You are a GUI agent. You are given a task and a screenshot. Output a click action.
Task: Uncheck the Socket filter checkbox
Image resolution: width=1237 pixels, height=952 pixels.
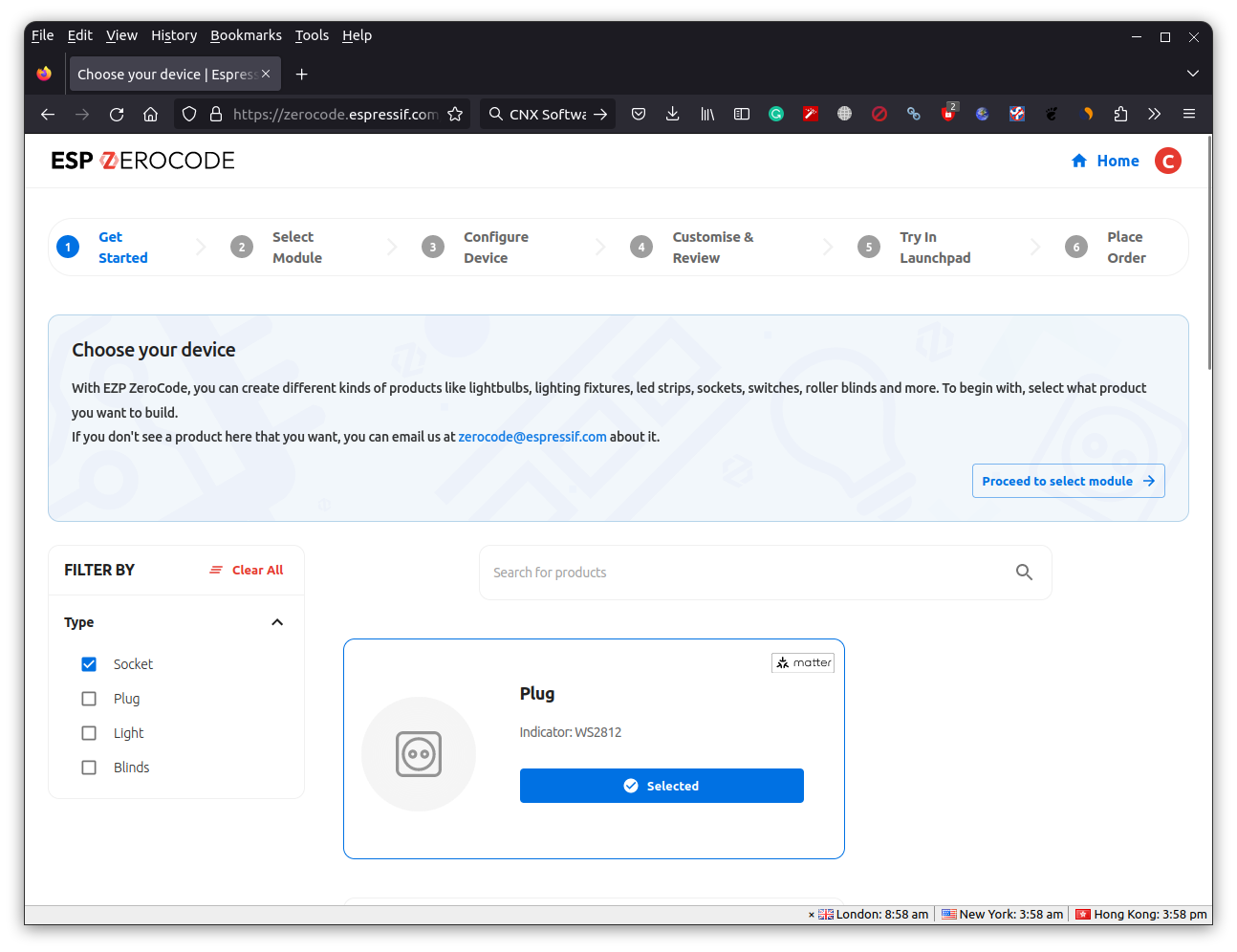[89, 664]
